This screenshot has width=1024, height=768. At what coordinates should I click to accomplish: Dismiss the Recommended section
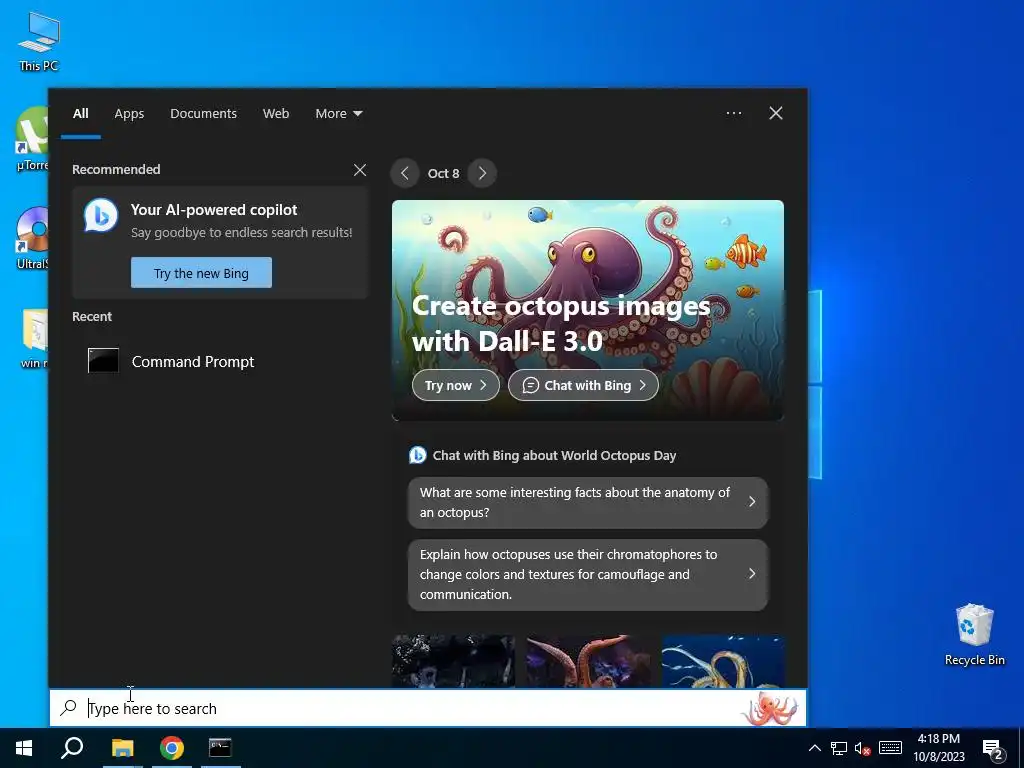pos(360,170)
